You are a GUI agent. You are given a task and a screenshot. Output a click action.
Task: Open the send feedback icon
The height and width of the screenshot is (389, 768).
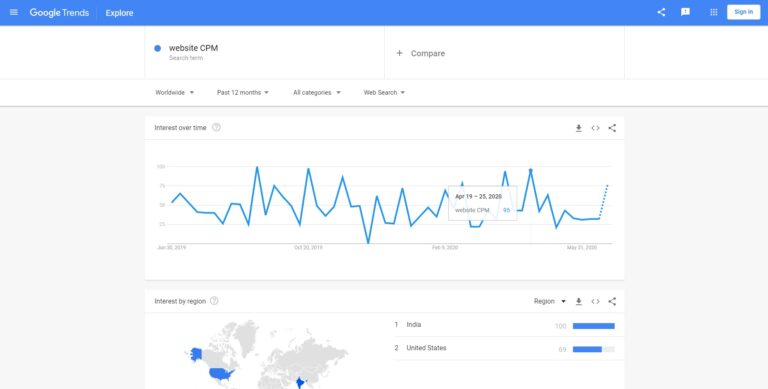pyautogui.click(x=685, y=12)
